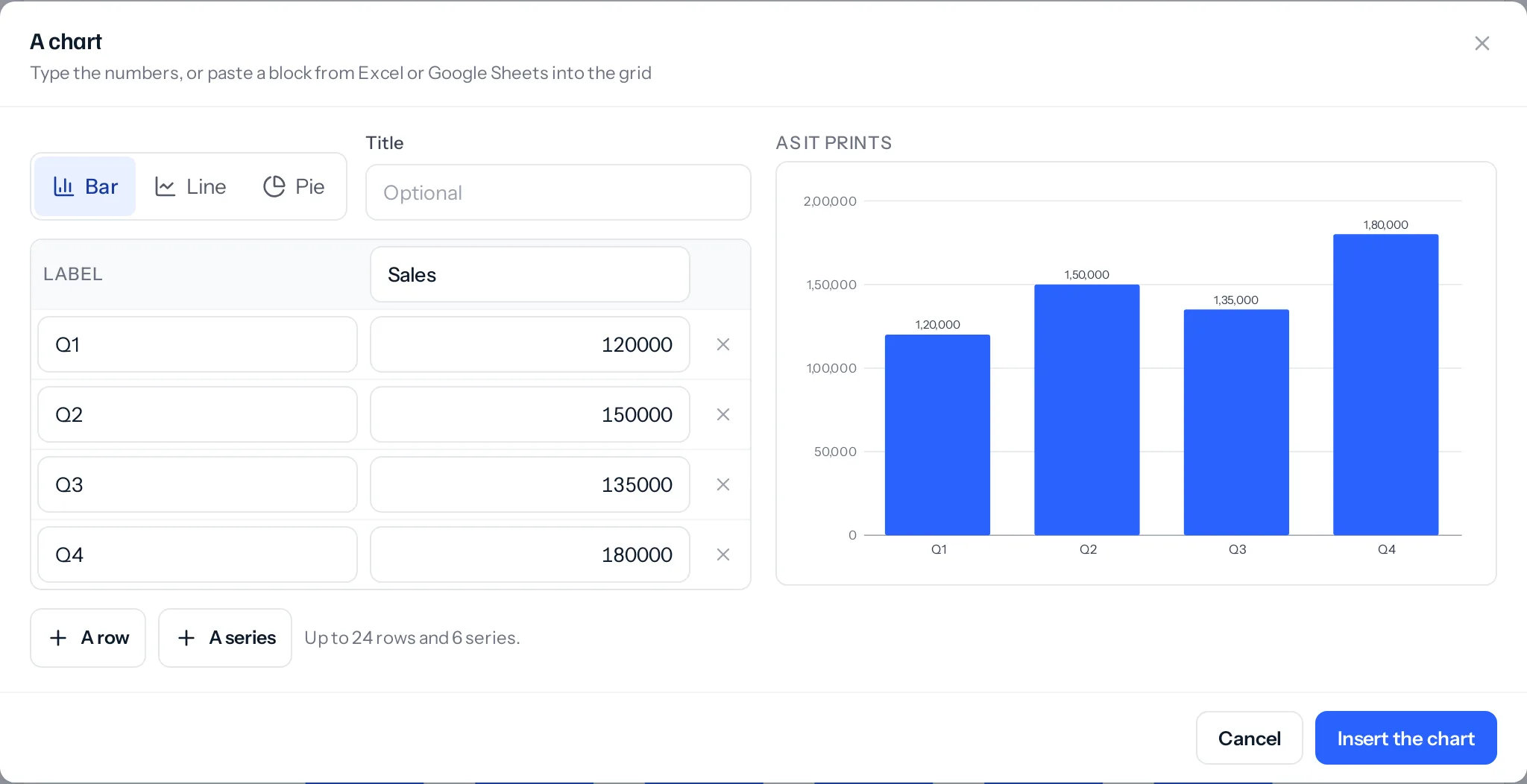
Task: Remove the Q1 row
Action: pyautogui.click(x=722, y=344)
